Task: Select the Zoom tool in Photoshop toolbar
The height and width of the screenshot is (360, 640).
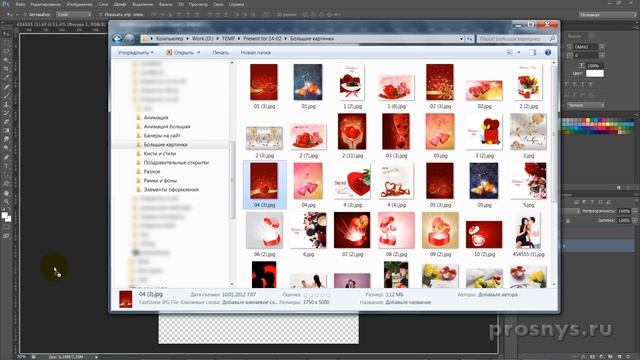Action: click(6, 202)
